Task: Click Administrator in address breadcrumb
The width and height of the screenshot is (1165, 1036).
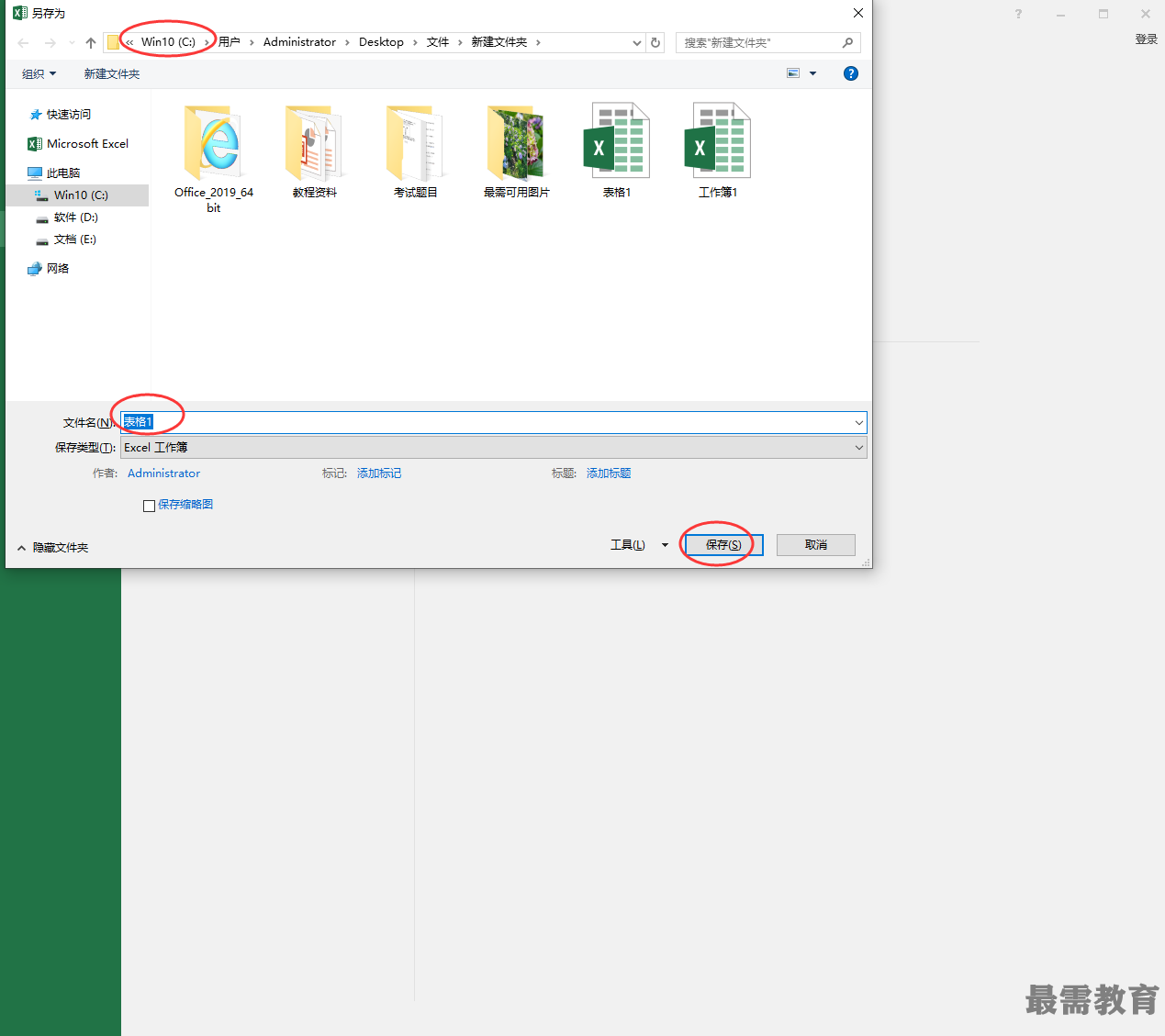Action: 299,42
